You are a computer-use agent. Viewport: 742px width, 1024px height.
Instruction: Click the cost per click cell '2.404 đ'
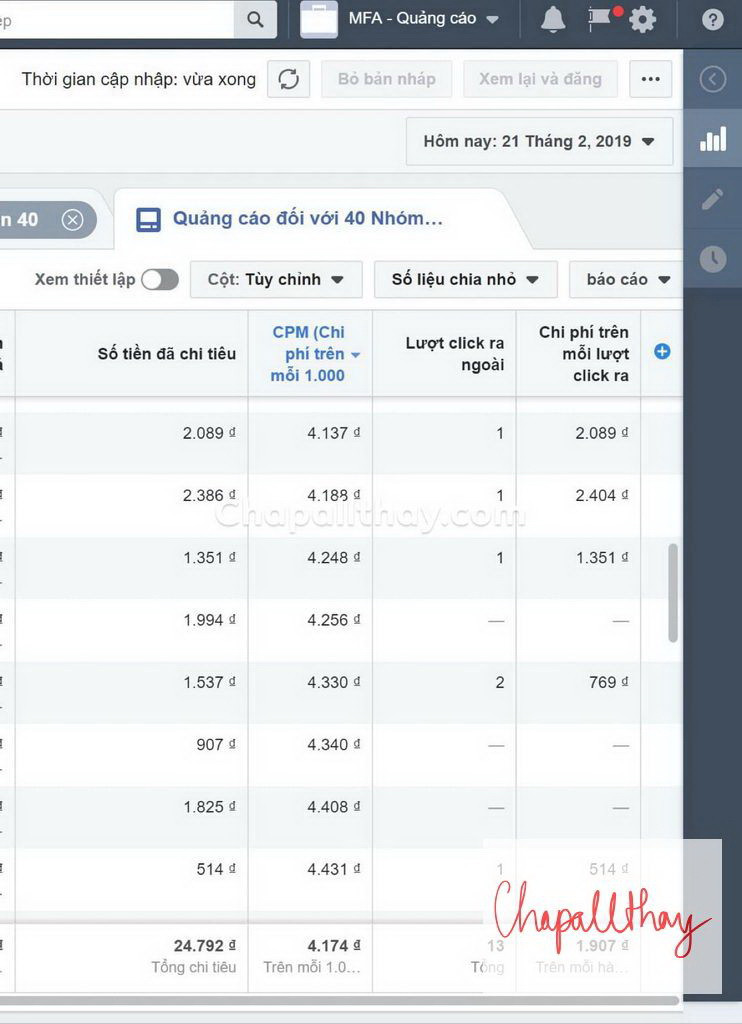click(x=602, y=496)
